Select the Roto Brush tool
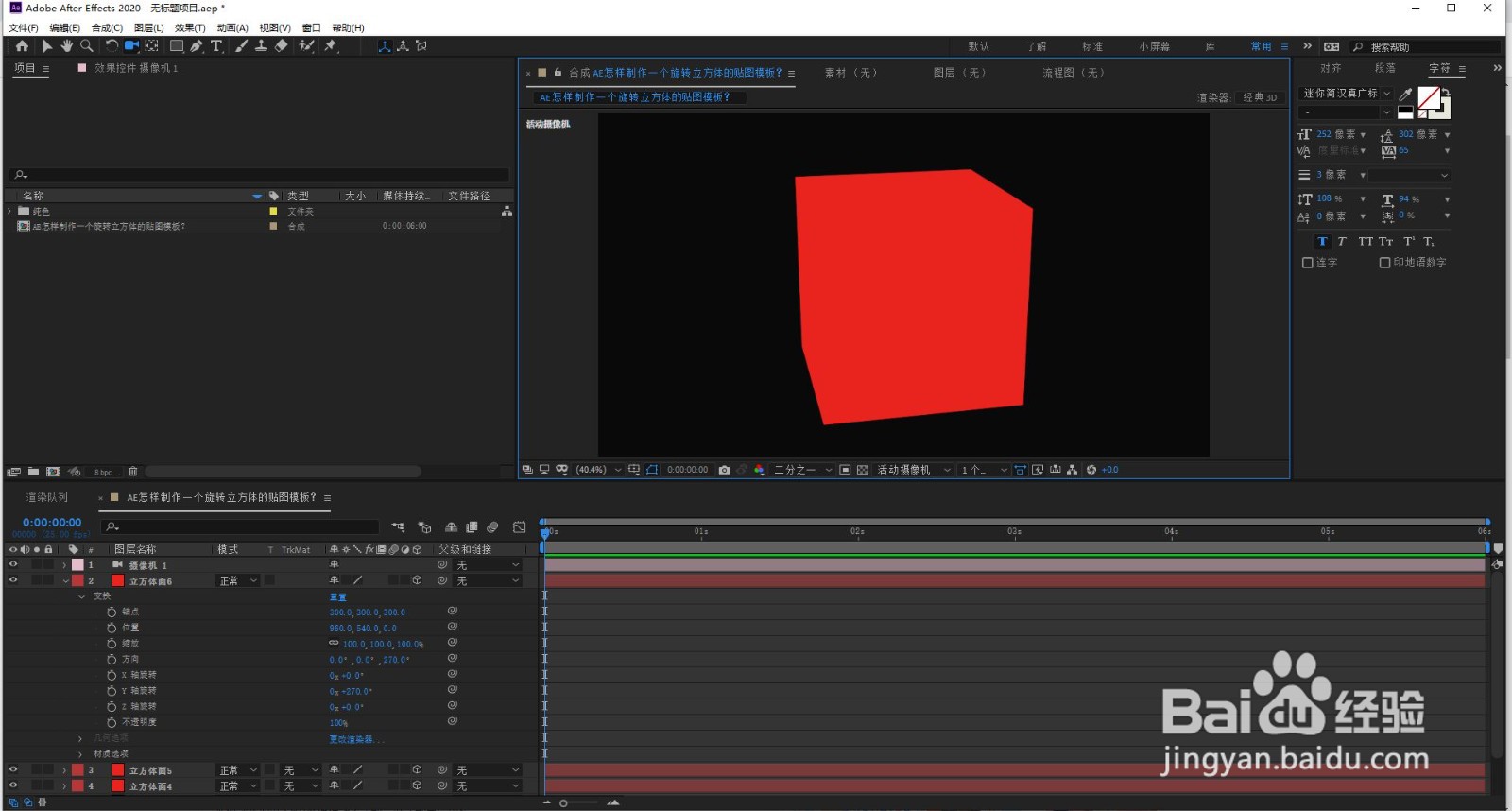This screenshot has height=811, width=1512. (x=306, y=45)
